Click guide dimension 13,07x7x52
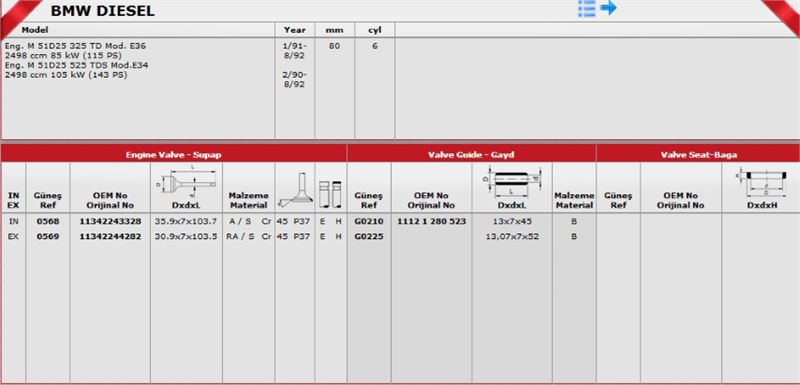This screenshot has height=385, width=800. (x=512, y=237)
